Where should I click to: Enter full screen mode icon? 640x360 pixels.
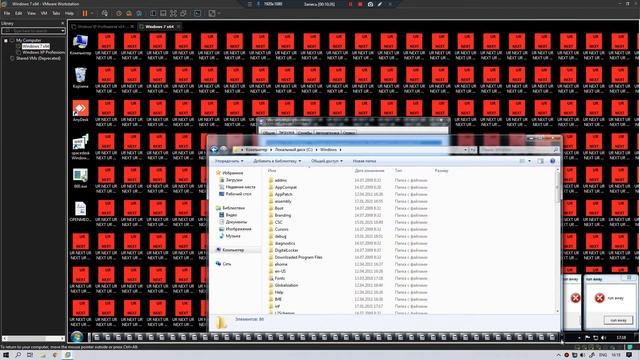coord(173,13)
